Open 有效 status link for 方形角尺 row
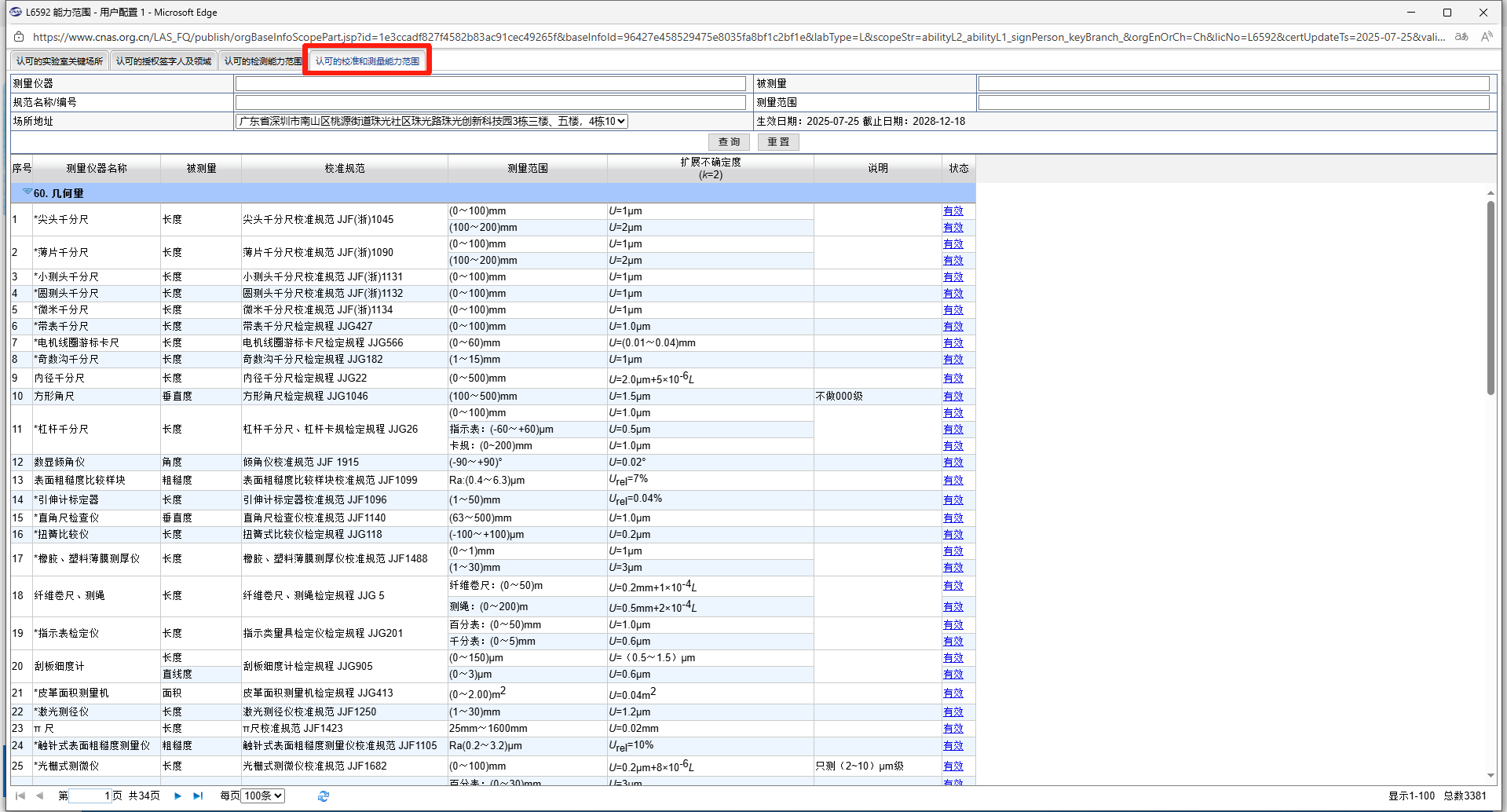 [x=953, y=396]
